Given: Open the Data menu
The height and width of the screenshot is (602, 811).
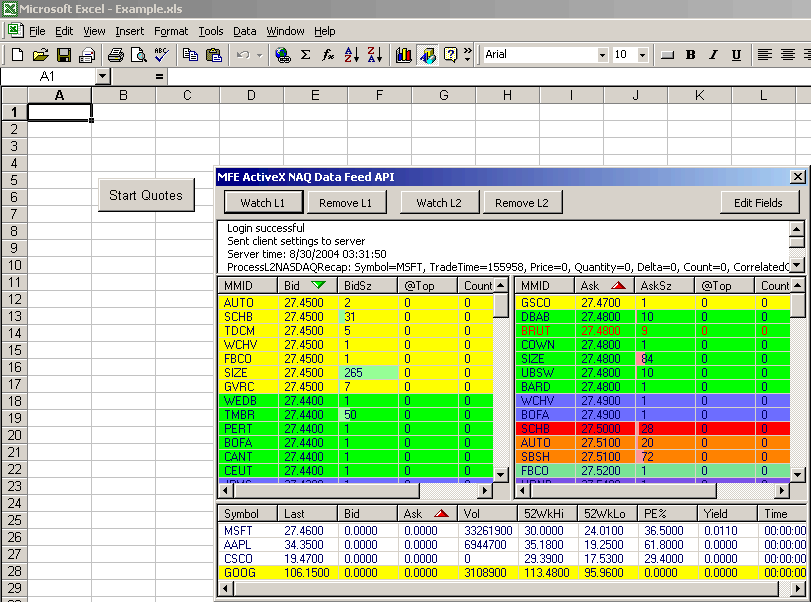Looking at the screenshot, I should click(245, 31).
